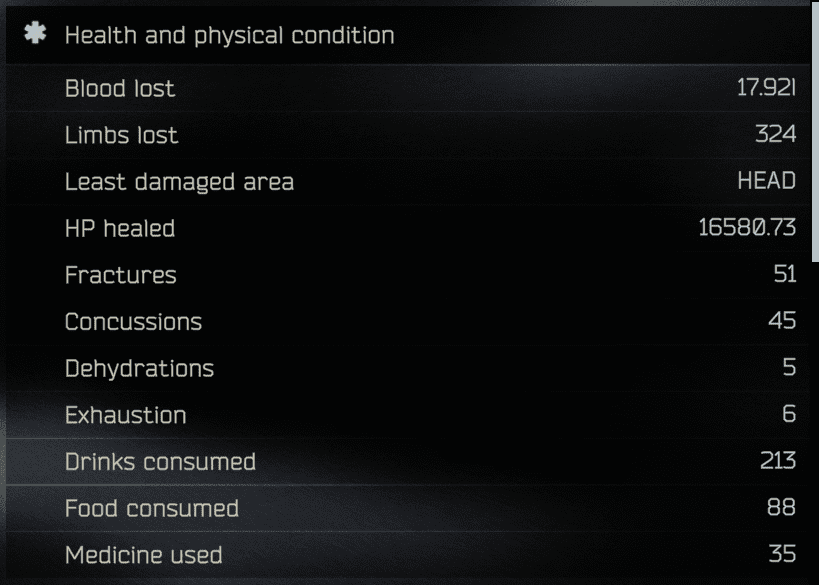Viewport: 819px width, 585px height.
Task: Click the Fractures stat row
Action: tap(407, 275)
